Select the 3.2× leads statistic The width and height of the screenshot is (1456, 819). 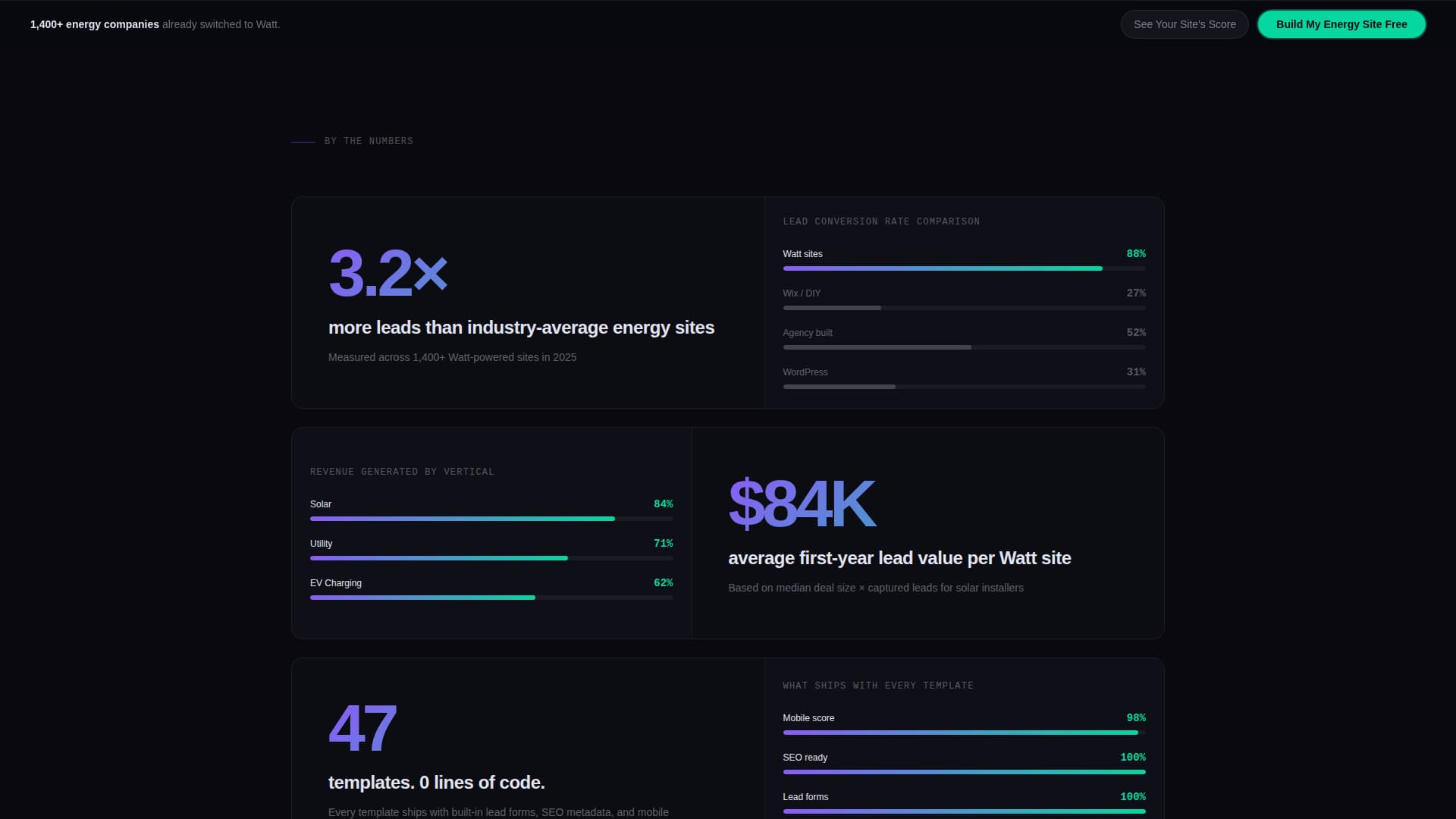pos(388,273)
